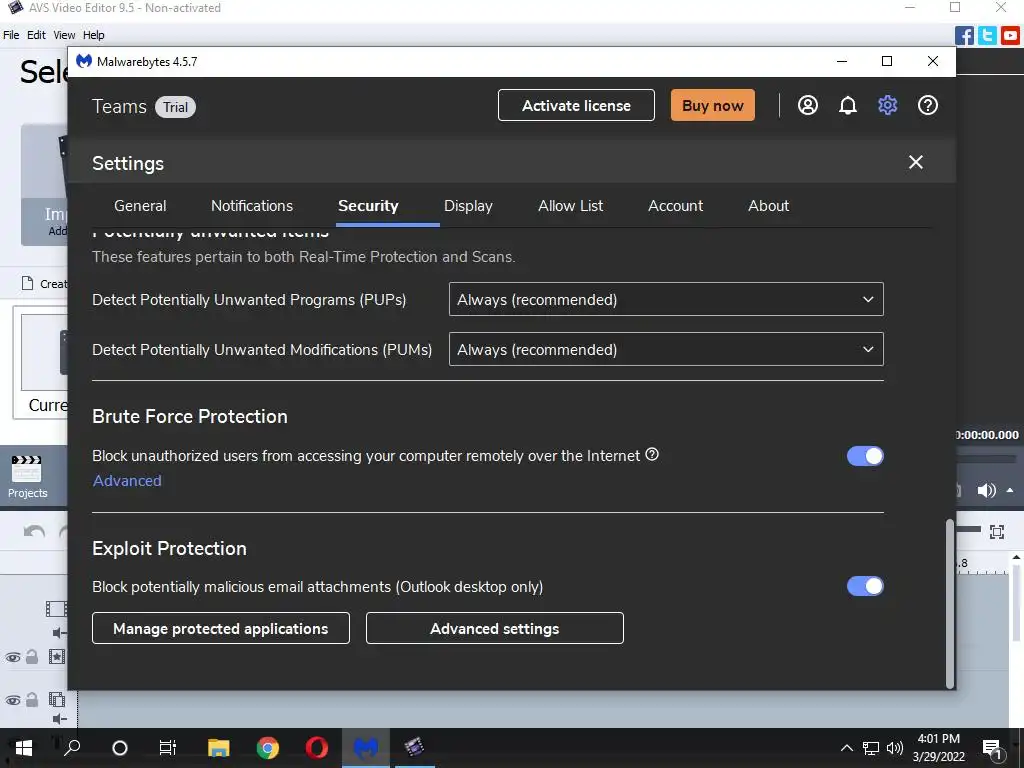Viewport: 1024px width, 768px height.
Task: Toggle malicious email attachments blocking switch
Action: (865, 586)
